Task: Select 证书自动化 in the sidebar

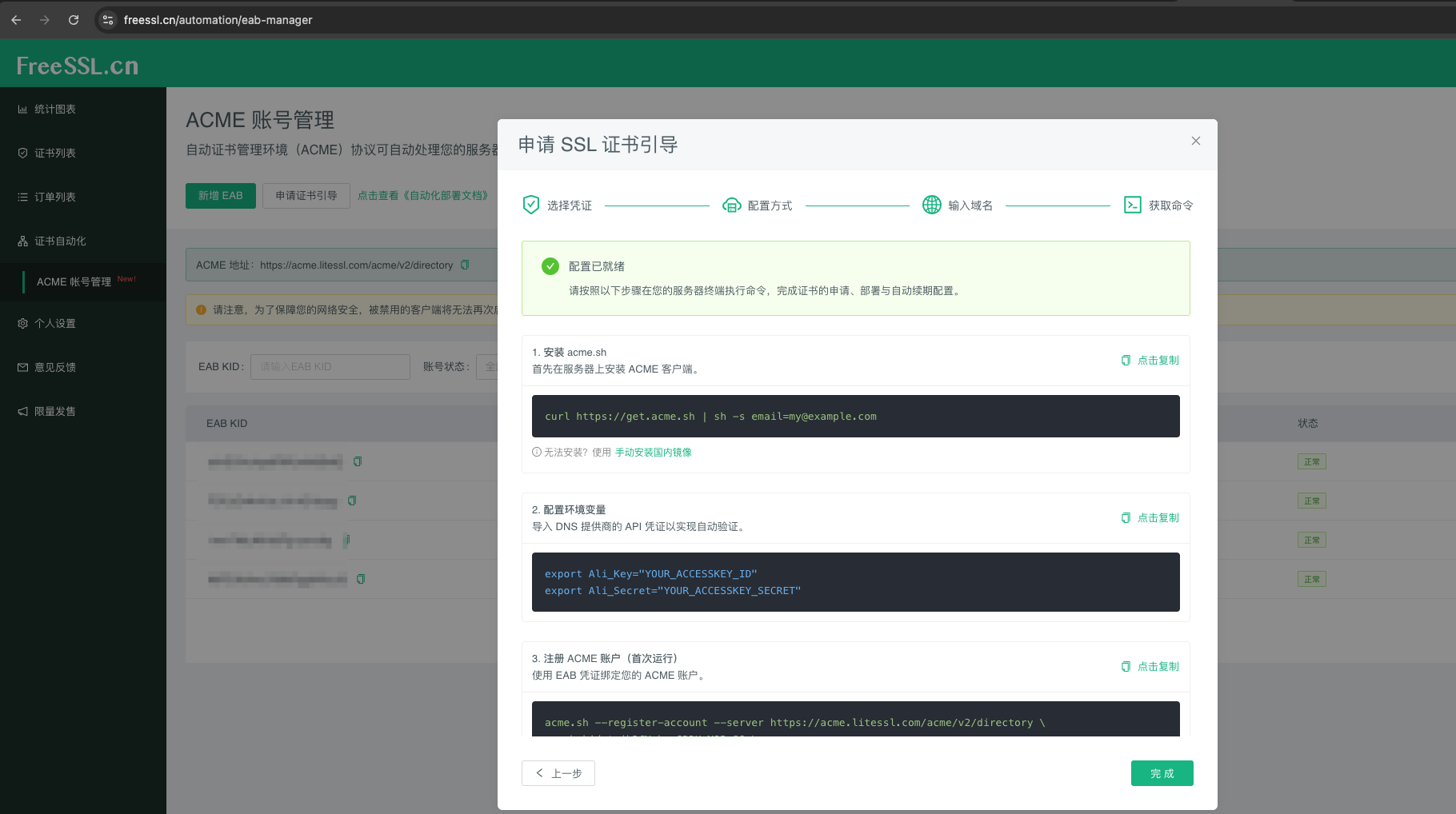Action: pos(54,240)
